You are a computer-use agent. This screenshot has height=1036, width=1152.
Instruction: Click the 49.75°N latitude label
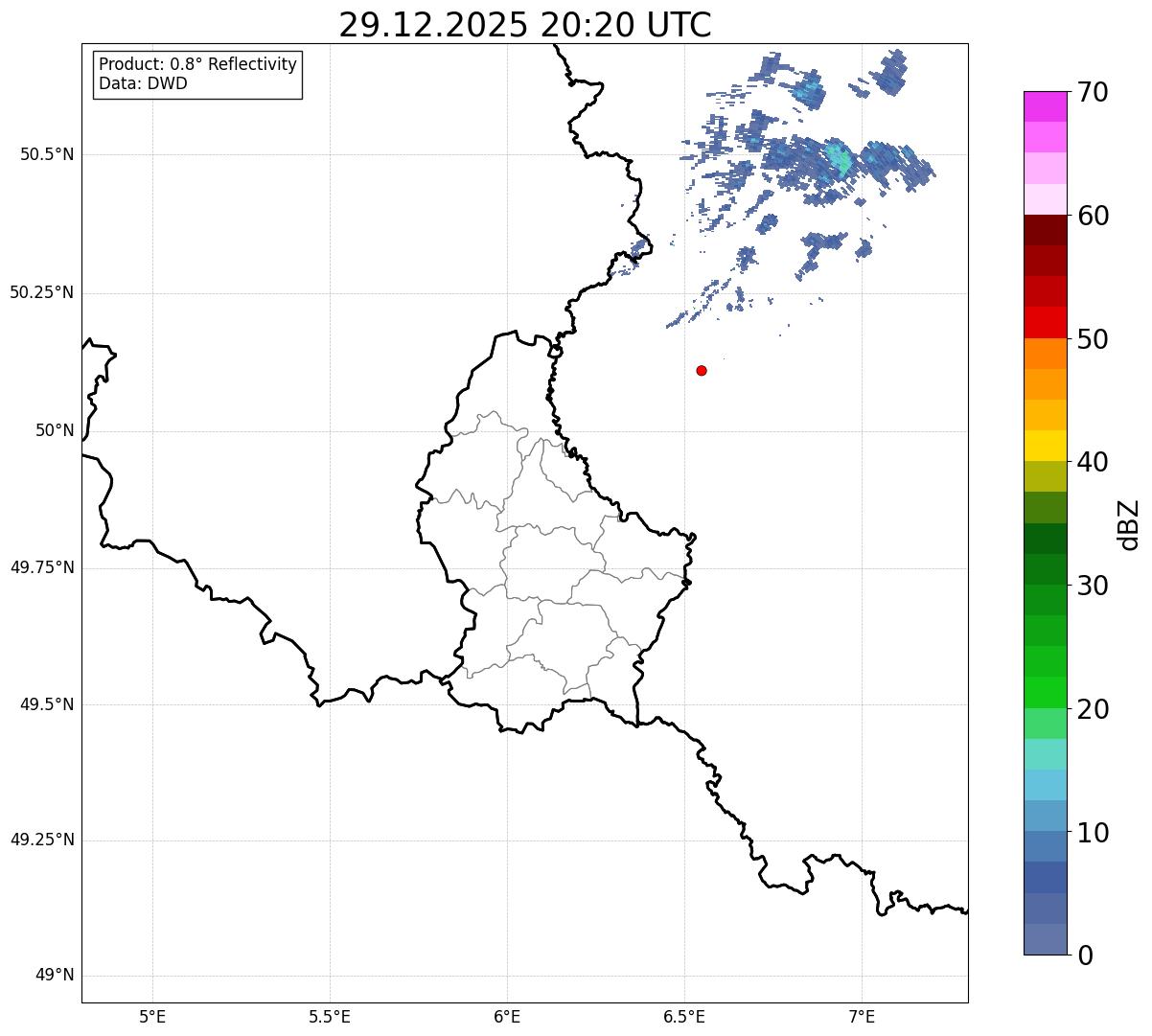41,567
